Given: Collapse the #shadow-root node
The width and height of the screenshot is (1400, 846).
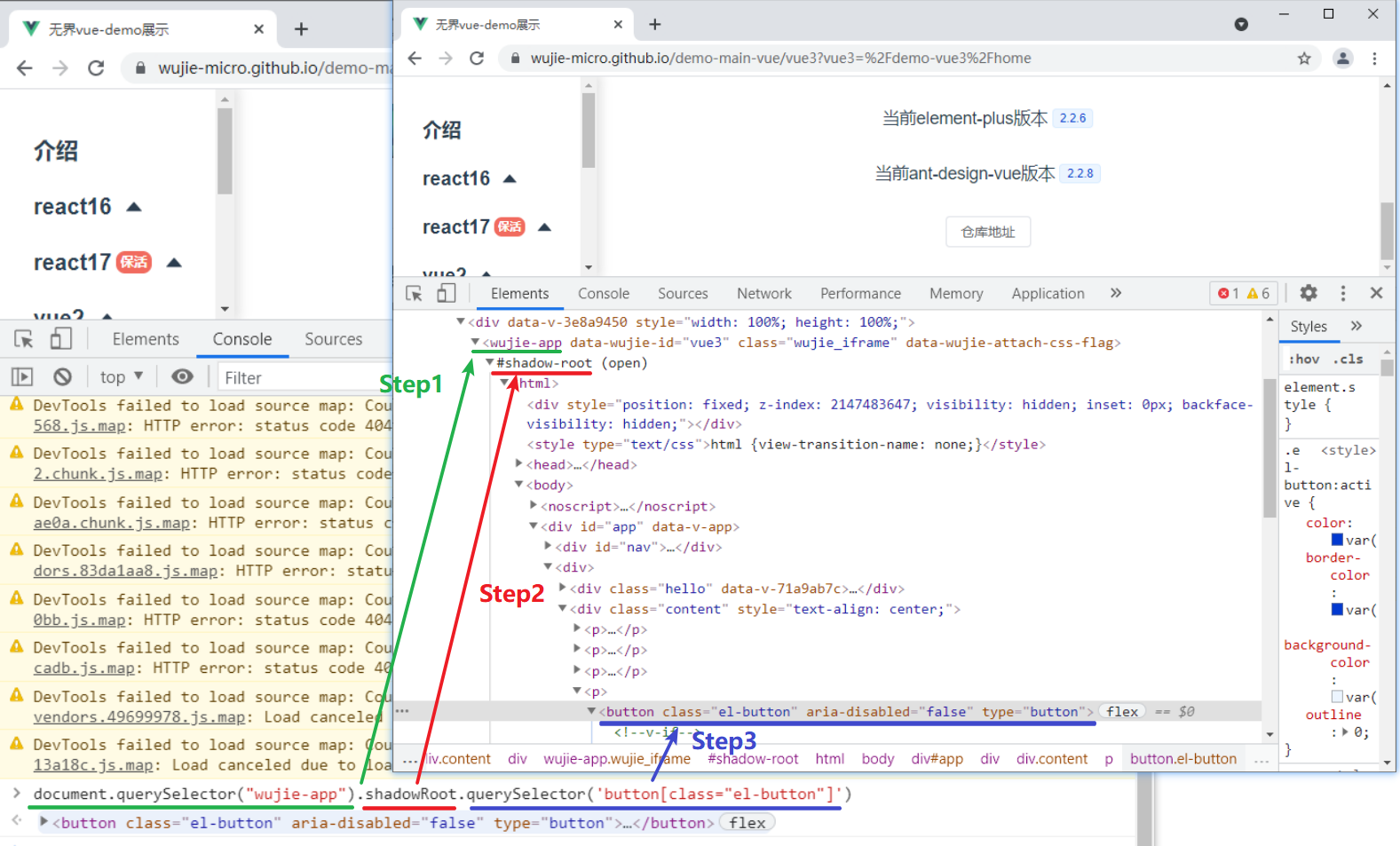Looking at the screenshot, I should point(489,362).
